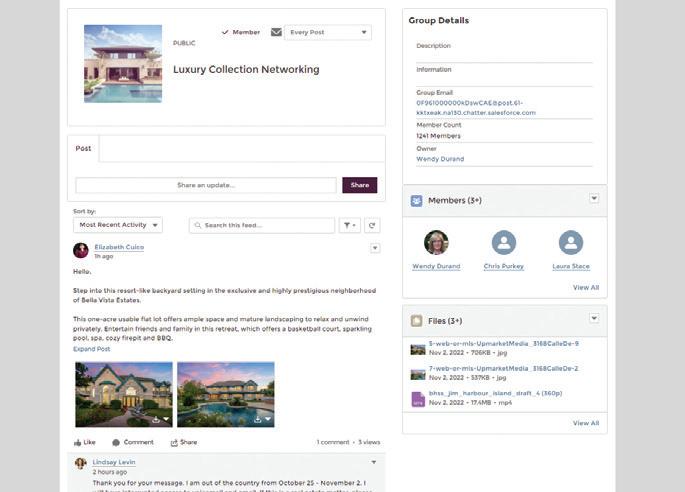
Task: Click View All under Files
Action: [x=586, y=423]
